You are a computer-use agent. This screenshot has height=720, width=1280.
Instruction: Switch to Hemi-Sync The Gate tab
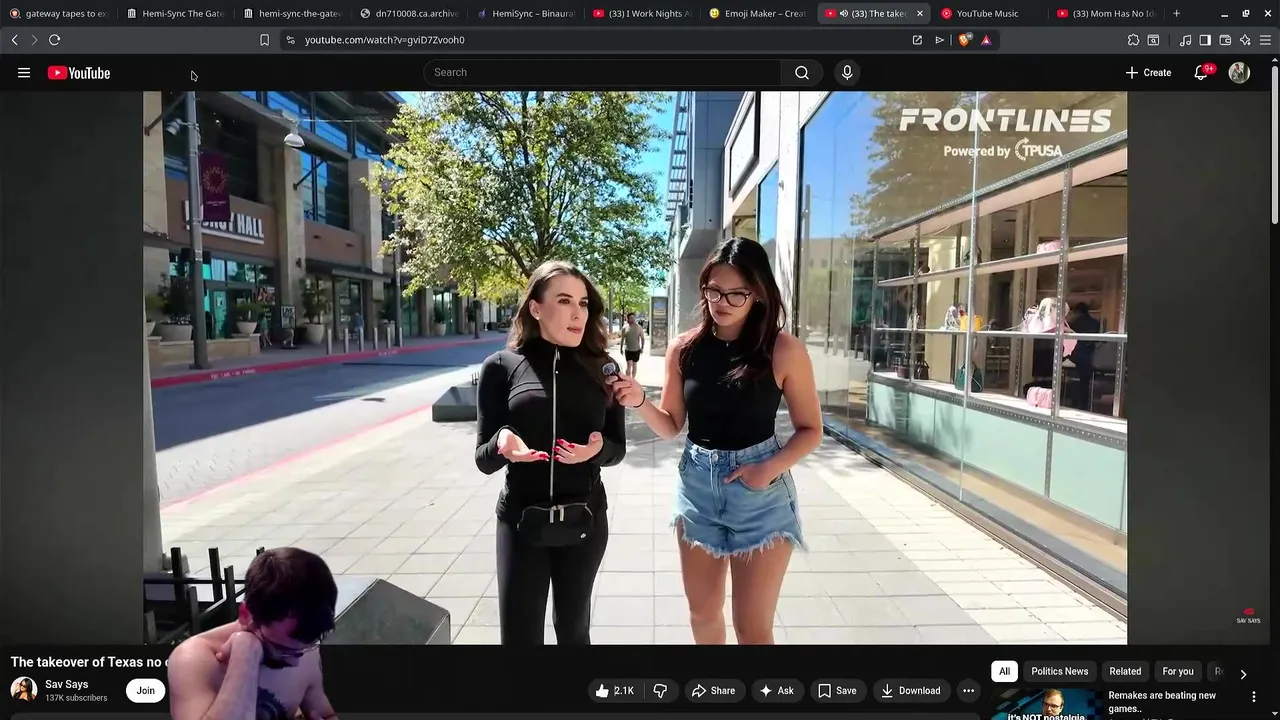pos(176,14)
